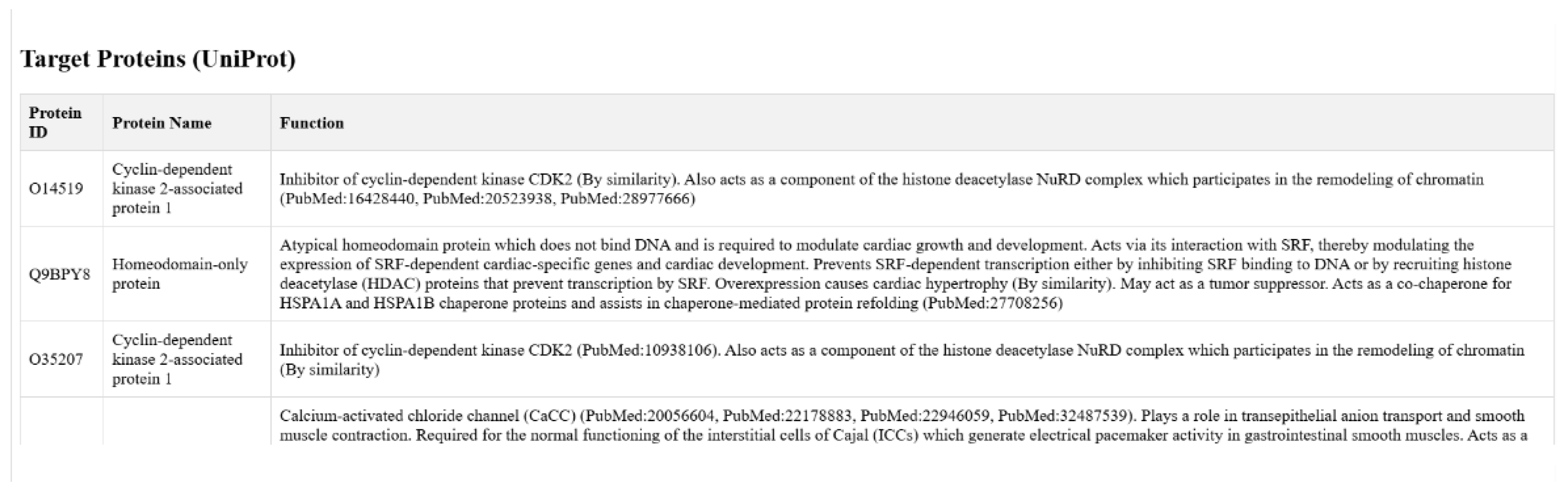Click the Protein Name column header
The height and width of the screenshot is (491, 1568).
pos(161,123)
